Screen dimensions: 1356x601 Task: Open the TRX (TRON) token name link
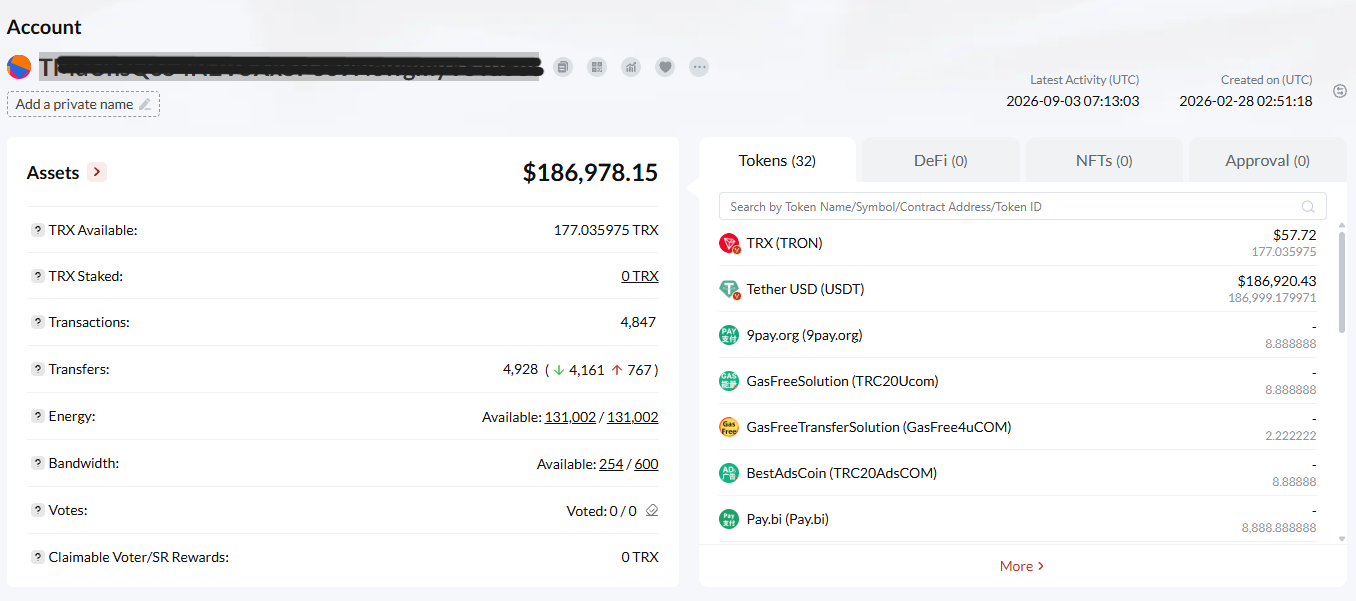click(785, 243)
